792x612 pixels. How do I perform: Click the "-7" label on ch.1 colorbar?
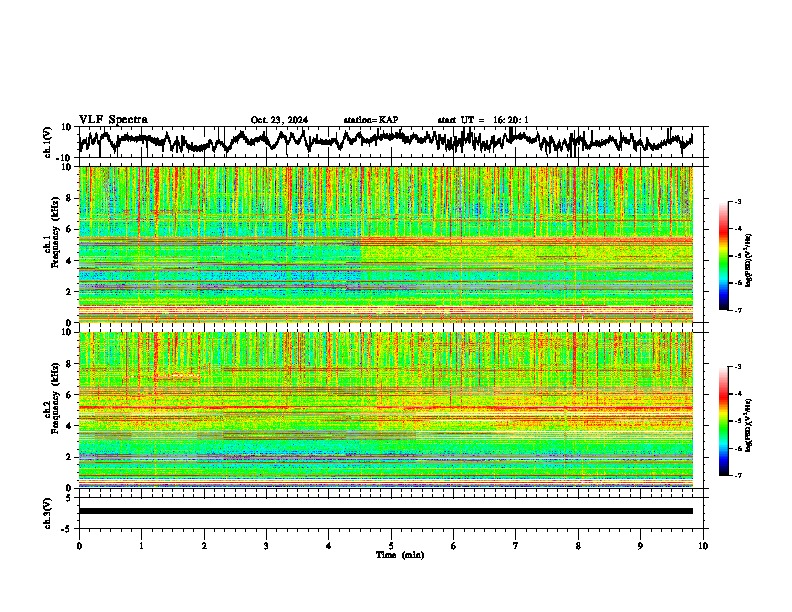[x=737, y=310]
